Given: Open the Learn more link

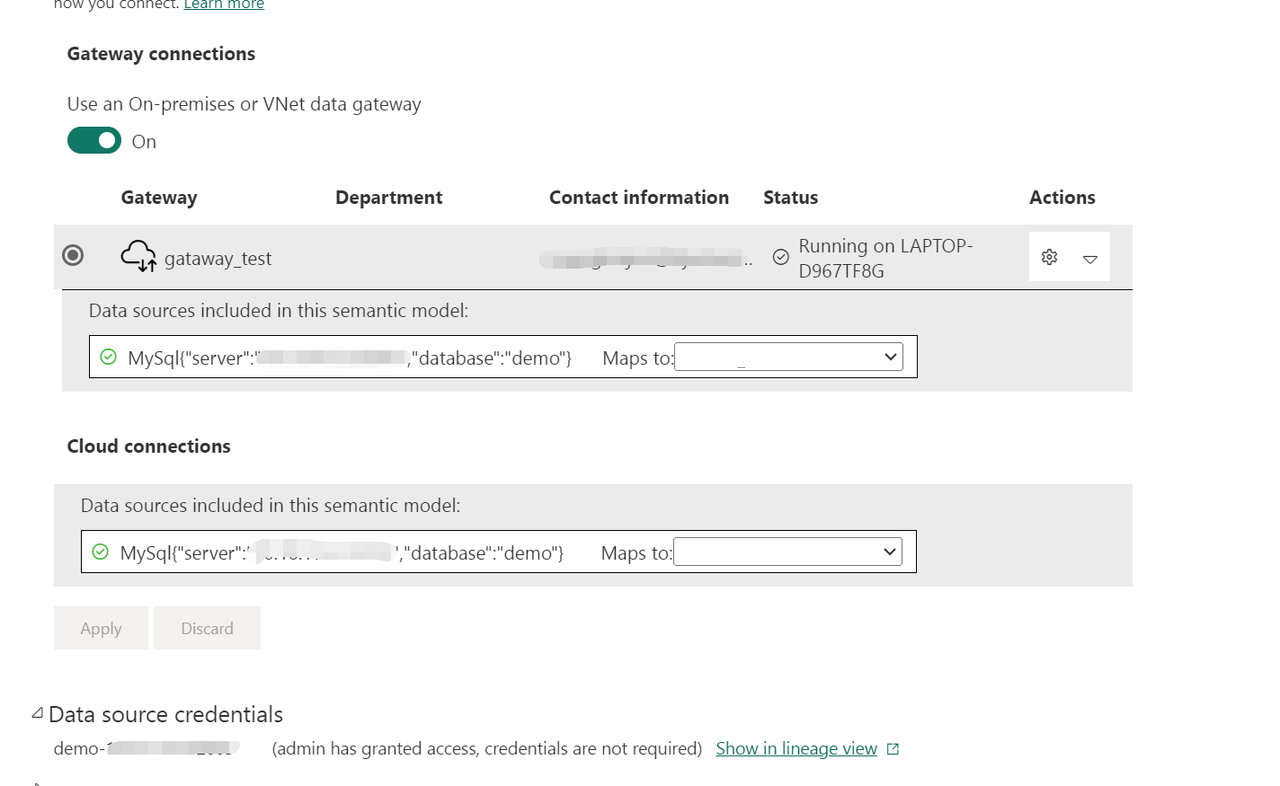Looking at the screenshot, I should (x=224, y=5).
